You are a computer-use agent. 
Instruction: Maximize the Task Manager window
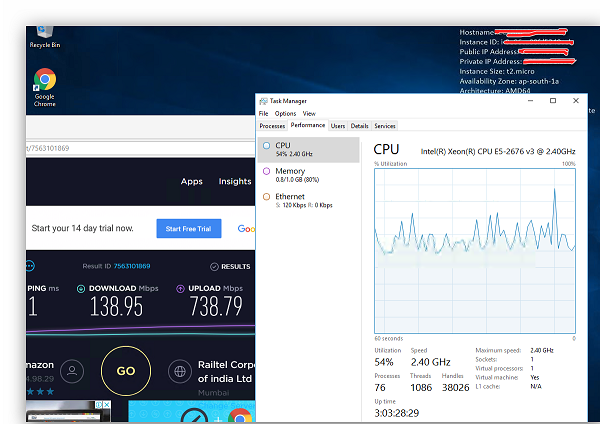pyautogui.click(x=553, y=101)
